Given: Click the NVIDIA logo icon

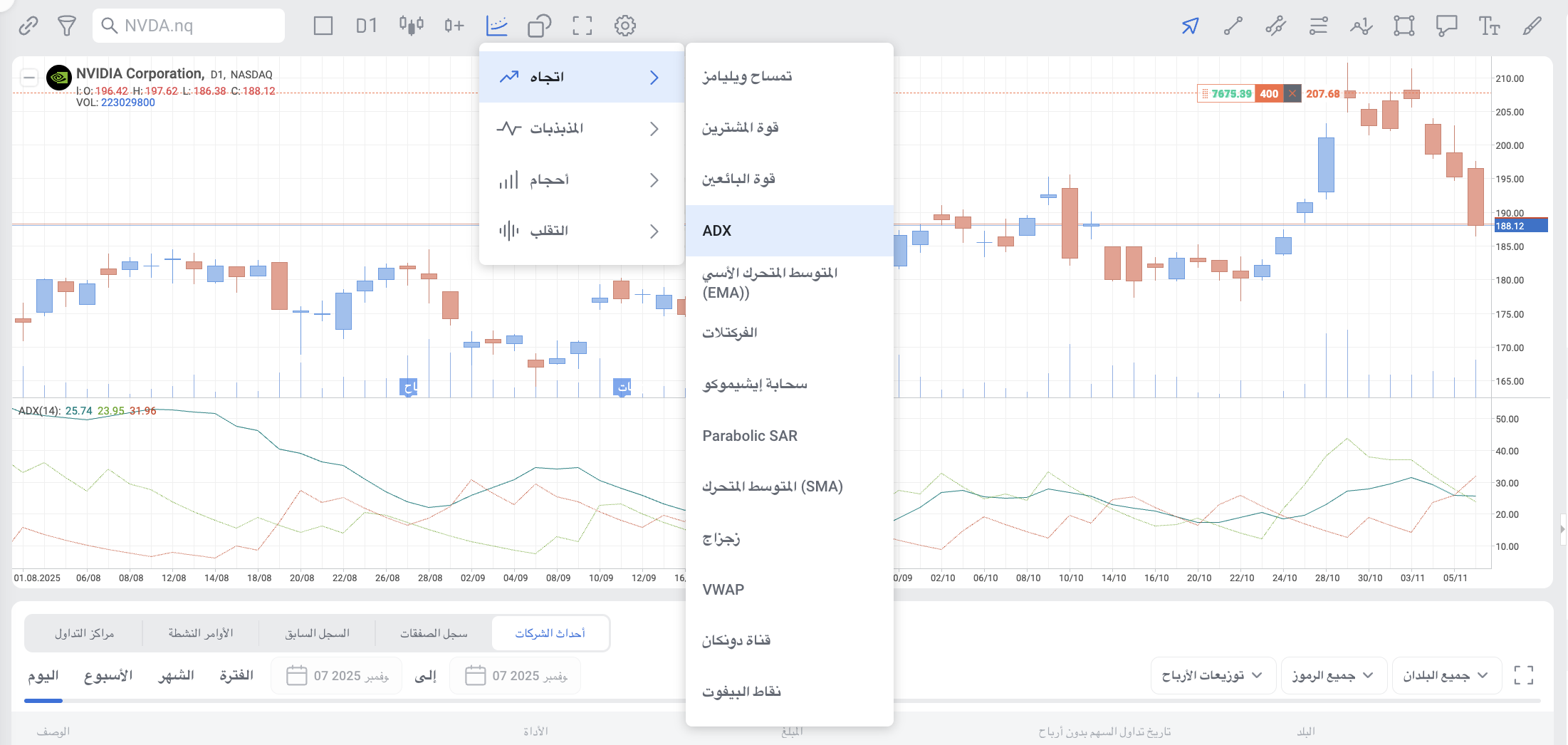Looking at the screenshot, I should 59,78.
